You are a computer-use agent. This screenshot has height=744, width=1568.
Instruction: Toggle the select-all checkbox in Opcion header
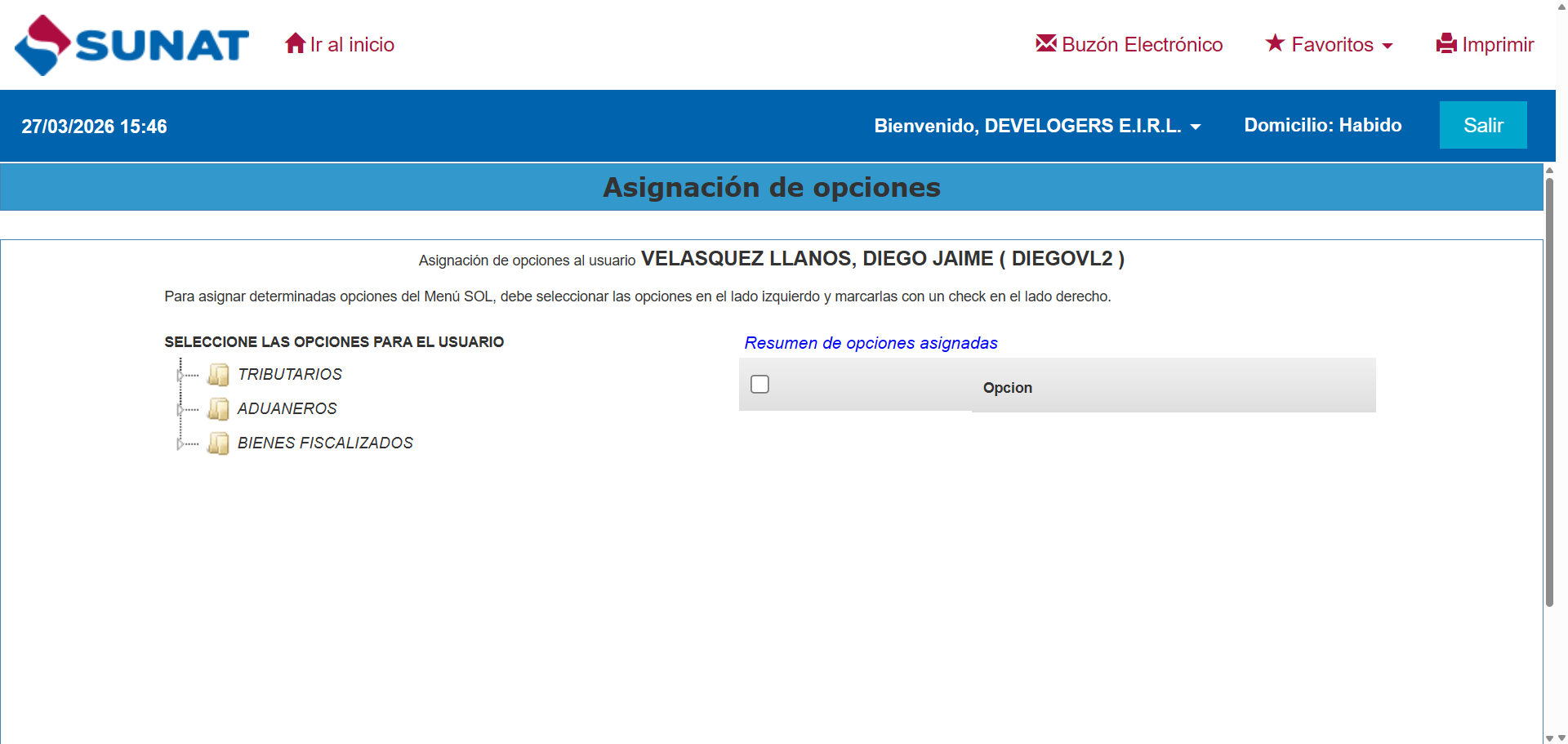[759, 385]
